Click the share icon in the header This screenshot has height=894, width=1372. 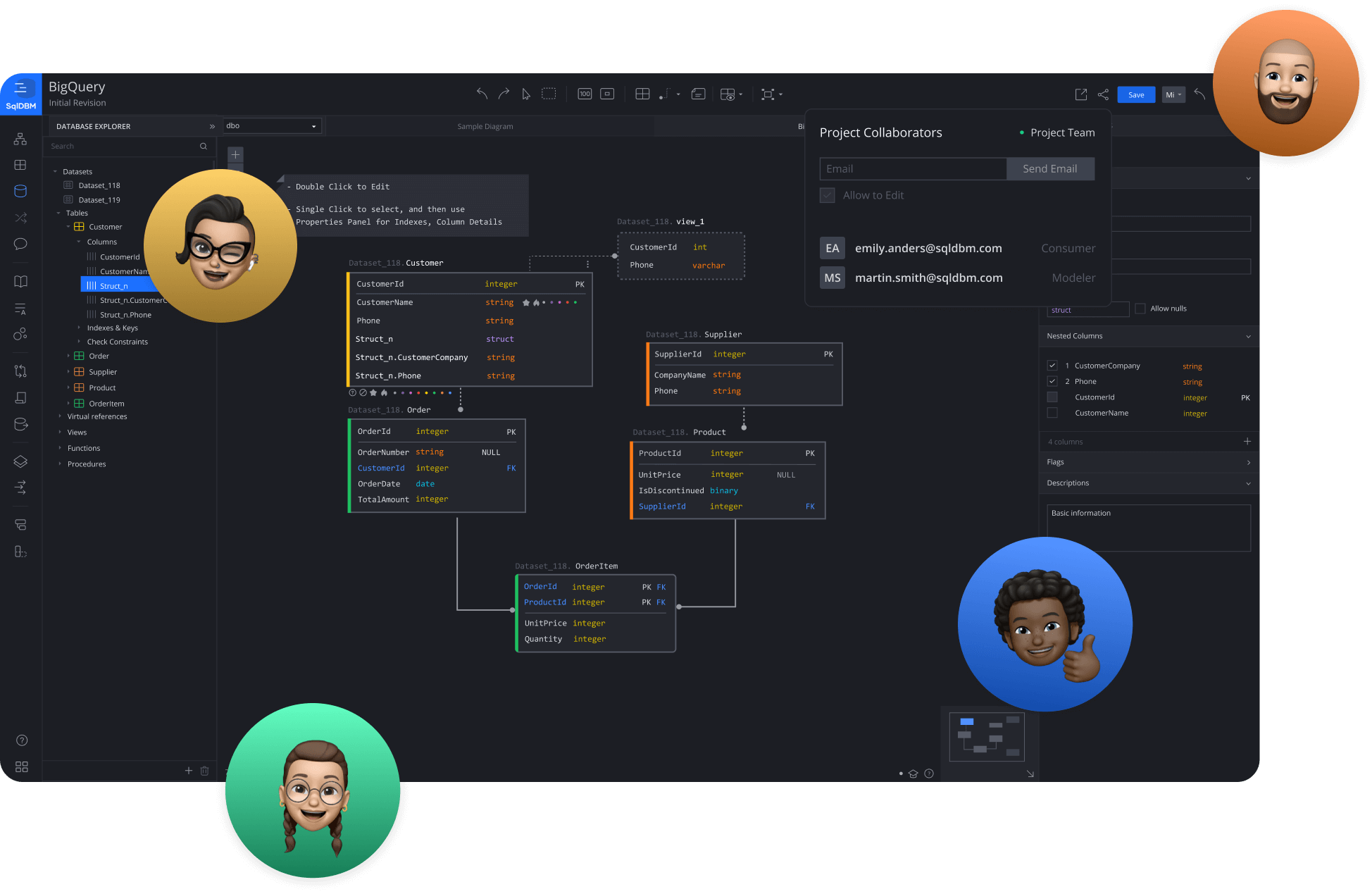click(x=1103, y=94)
